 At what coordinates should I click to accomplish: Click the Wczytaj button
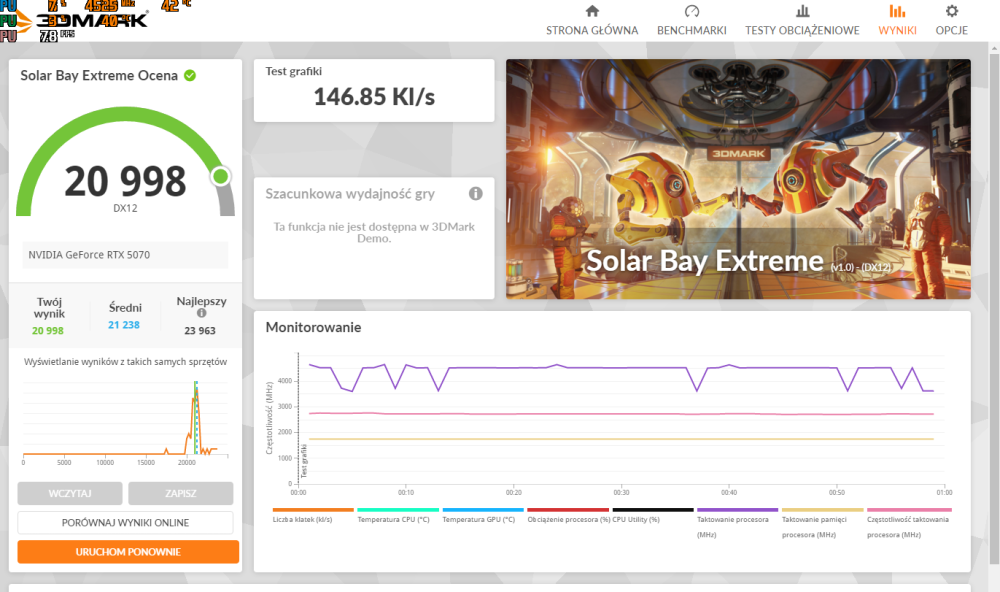(x=70, y=494)
